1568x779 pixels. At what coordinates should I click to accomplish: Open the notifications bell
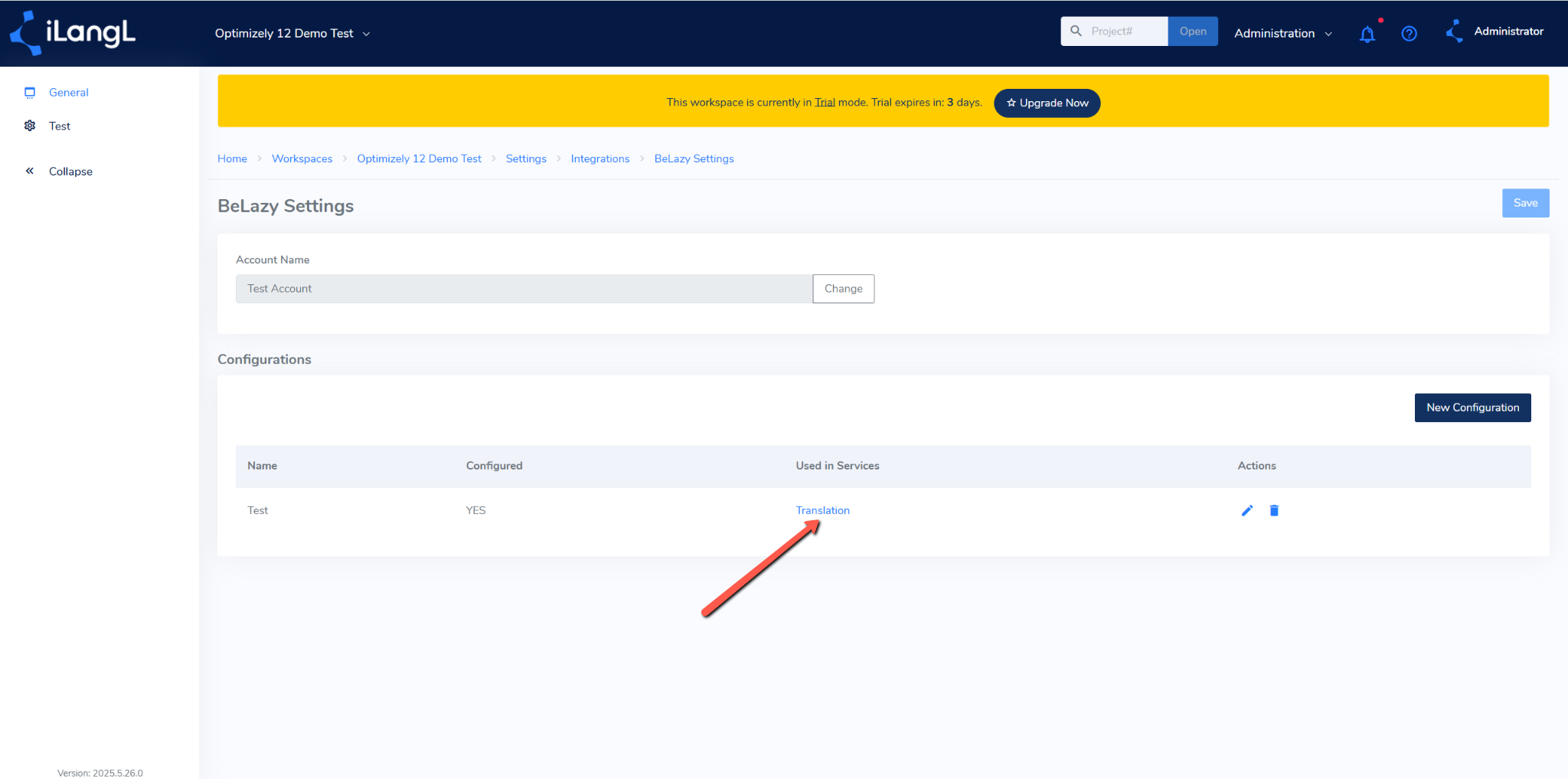1367,34
